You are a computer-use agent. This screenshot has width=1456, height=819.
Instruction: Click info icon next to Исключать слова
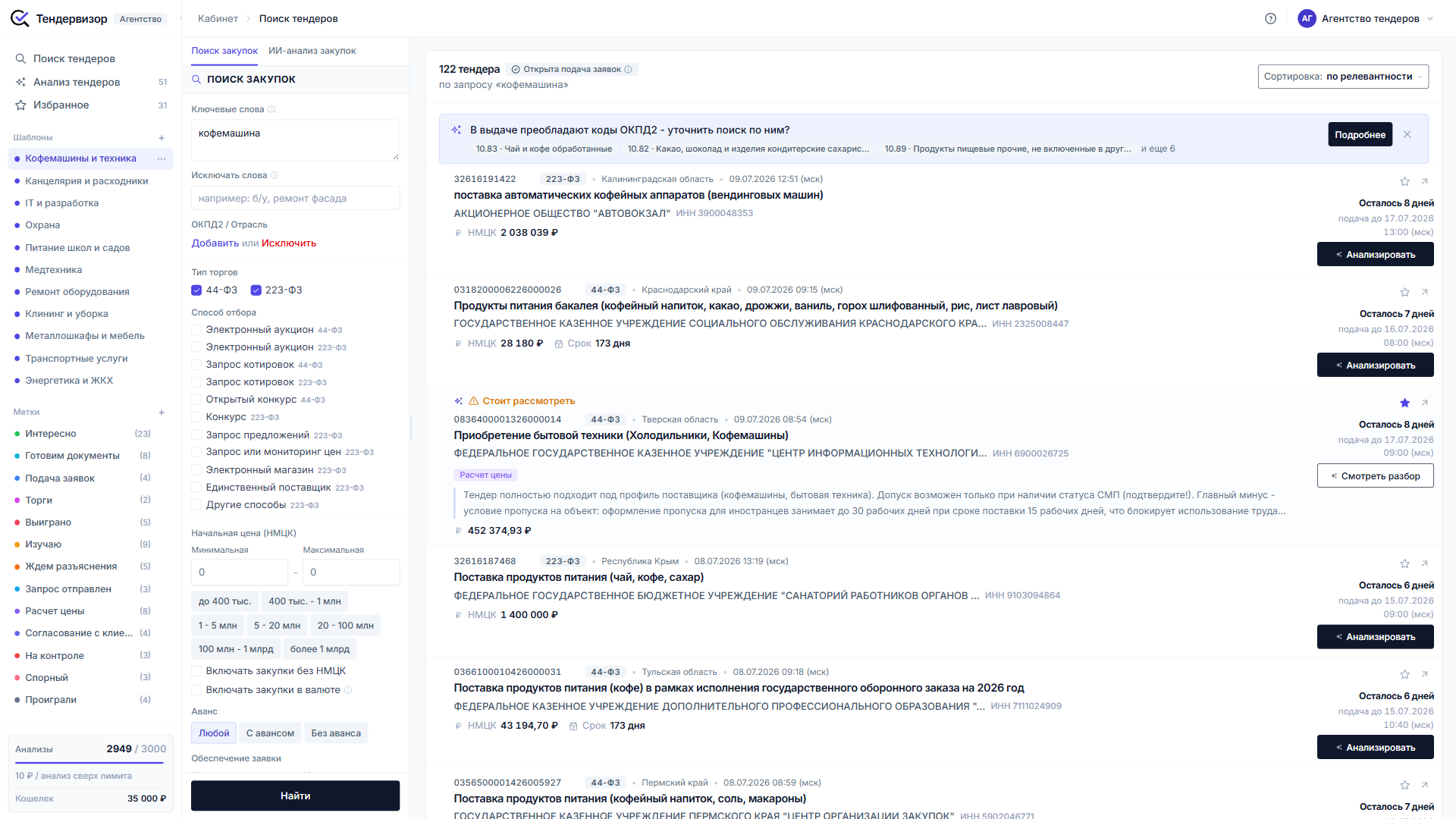tap(275, 175)
